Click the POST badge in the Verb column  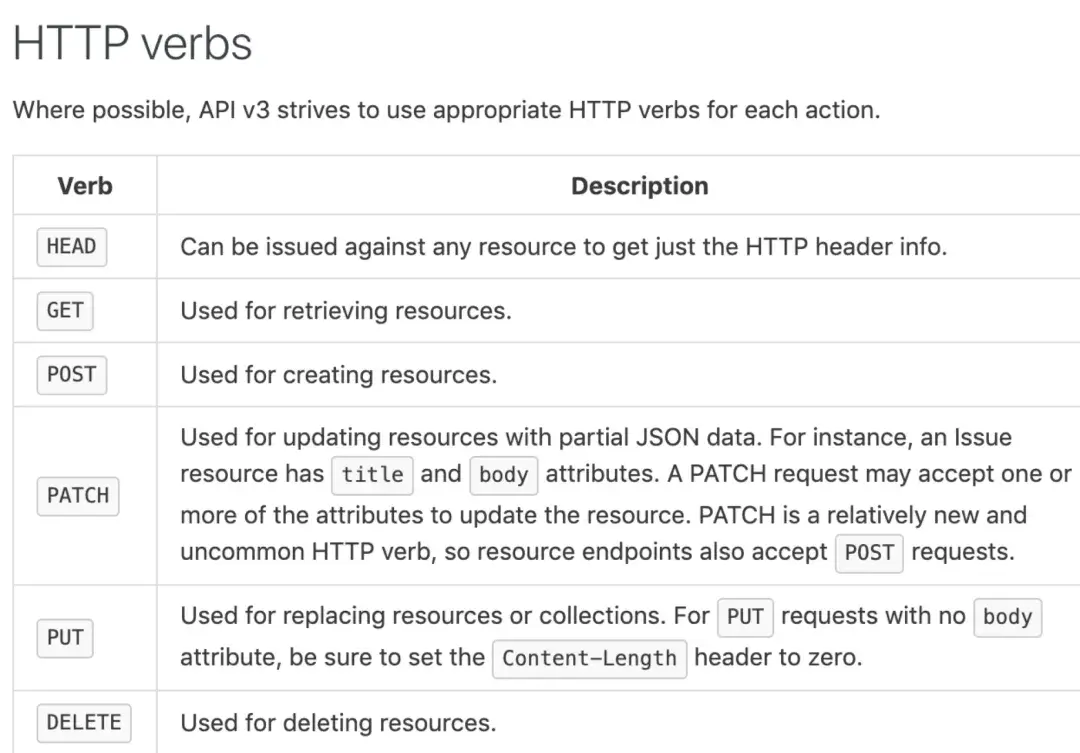(71, 375)
